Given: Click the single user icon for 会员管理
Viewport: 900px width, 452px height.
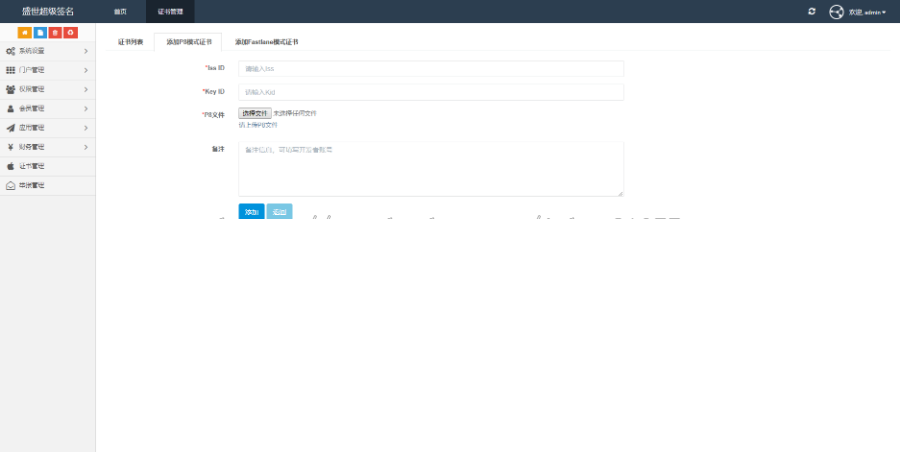Looking at the screenshot, I should 10,109.
